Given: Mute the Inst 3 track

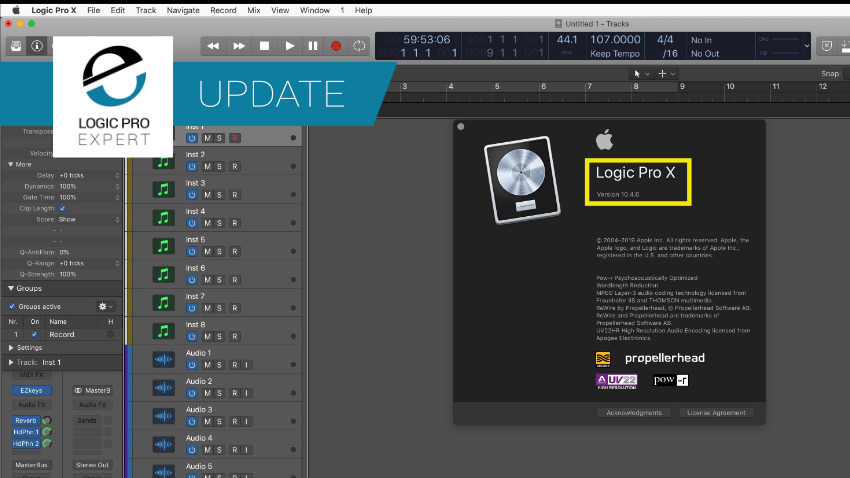Looking at the screenshot, I should (x=207, y=195).
